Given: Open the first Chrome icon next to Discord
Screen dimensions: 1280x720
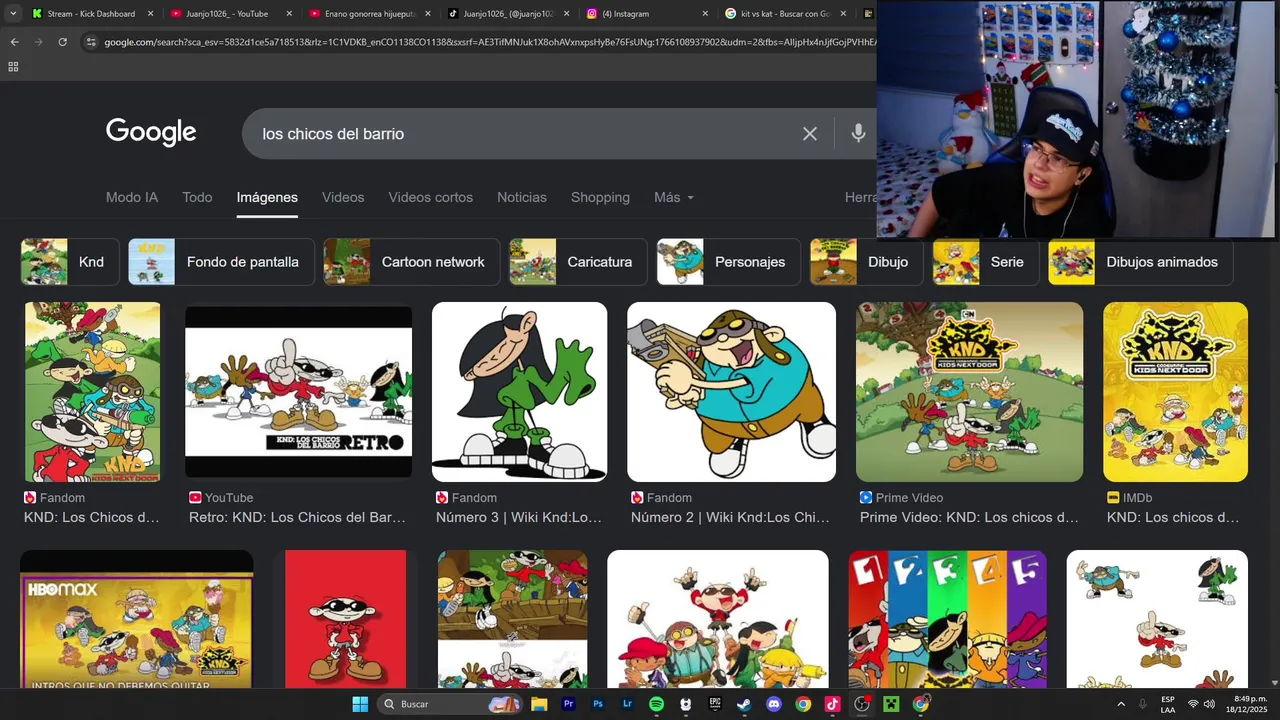Looking at the screenshot, I should (803, 704).
